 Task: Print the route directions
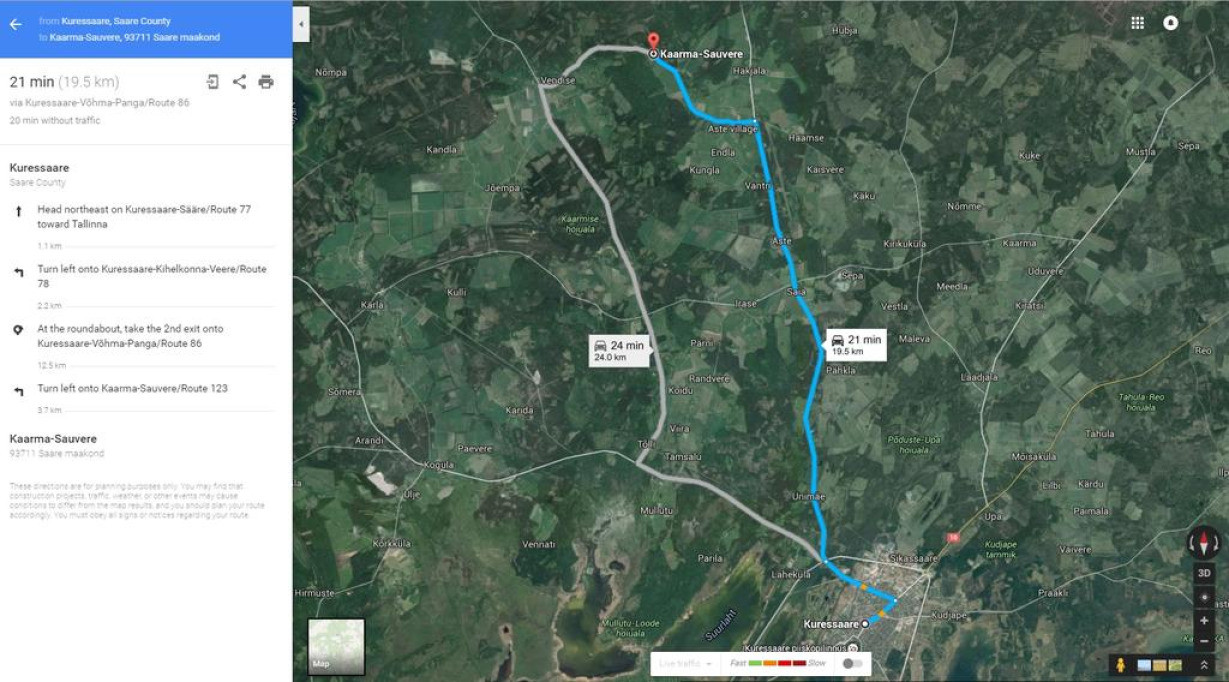(x=266, y=82)
